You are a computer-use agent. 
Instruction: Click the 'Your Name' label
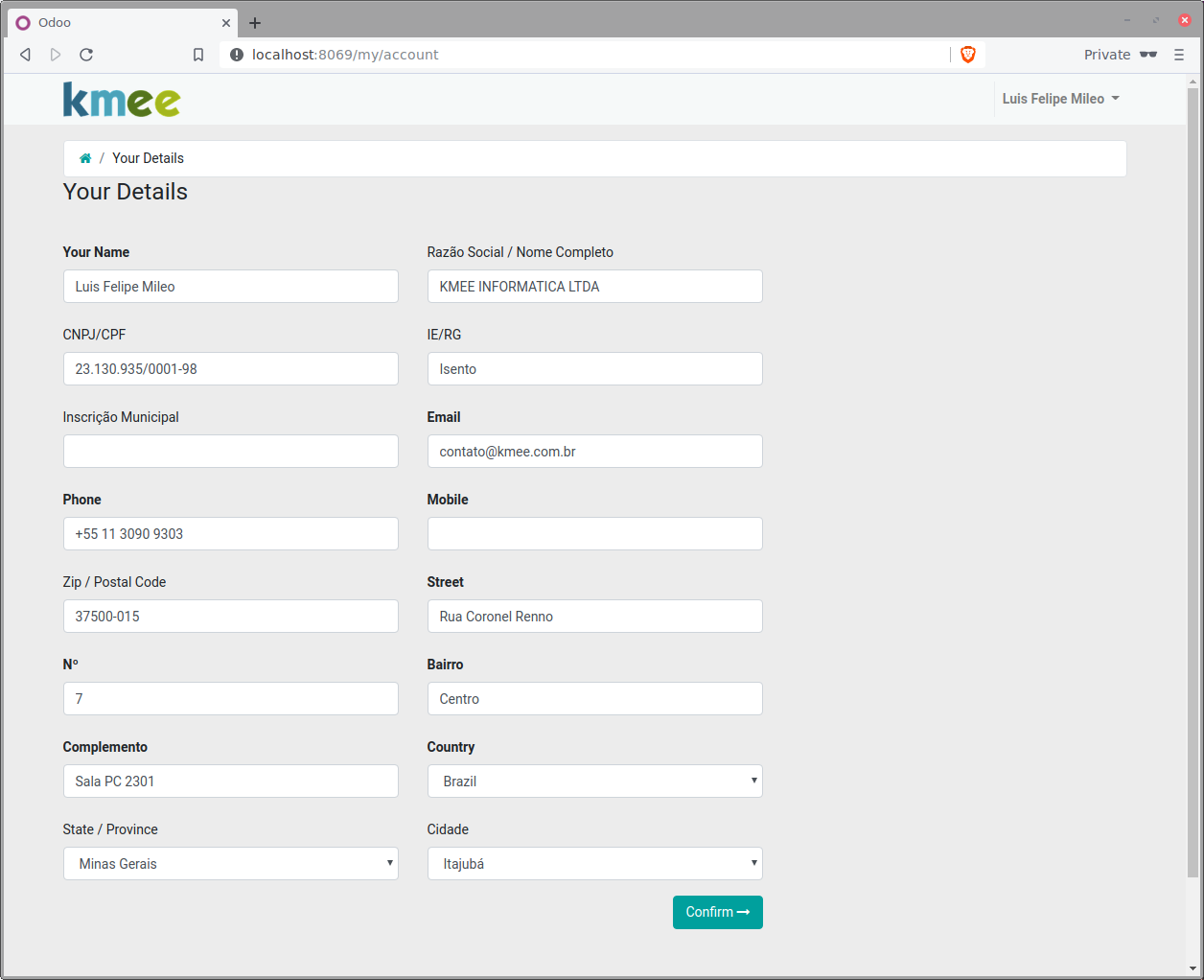coord(96,252)
